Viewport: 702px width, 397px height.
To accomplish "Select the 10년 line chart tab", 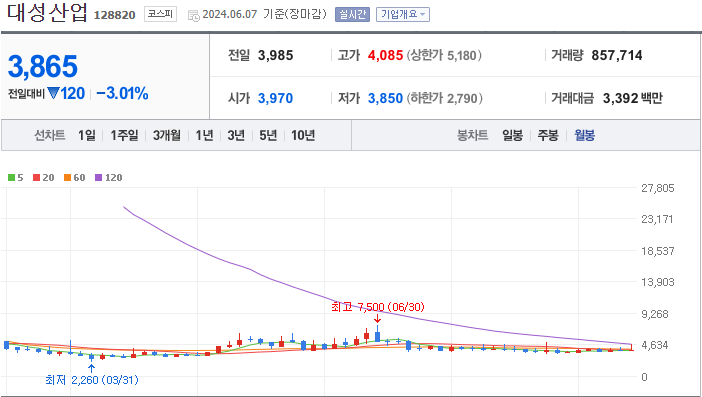I will pos(303,135).
